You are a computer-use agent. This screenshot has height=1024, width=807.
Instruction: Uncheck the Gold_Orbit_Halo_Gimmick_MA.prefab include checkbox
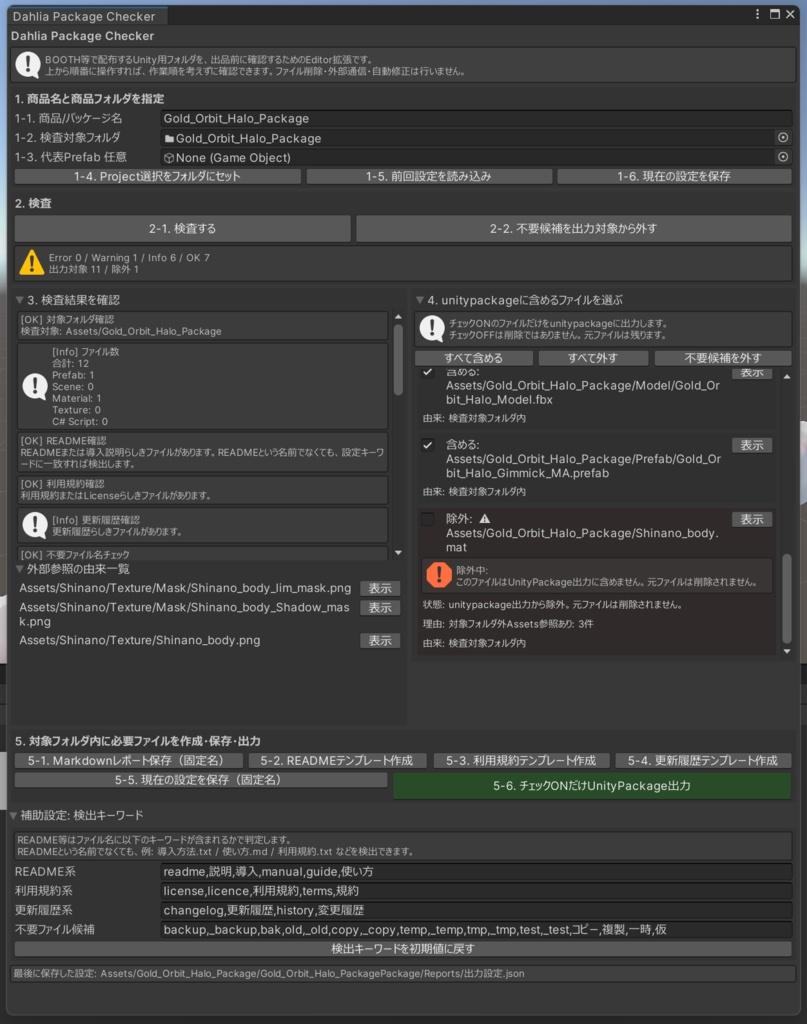pyautogui.click(x=428, y=445)
